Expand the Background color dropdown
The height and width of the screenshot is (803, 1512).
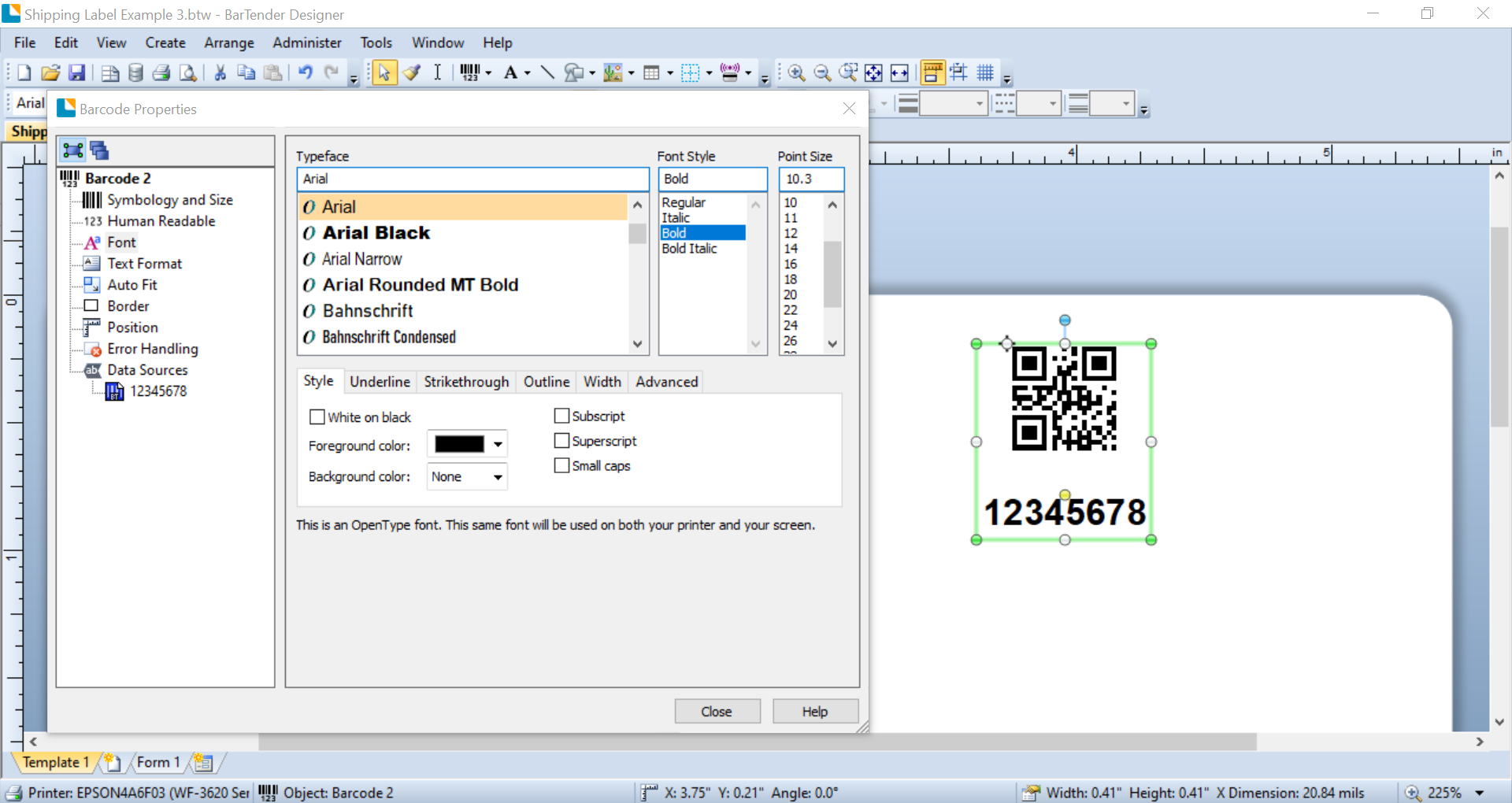pyautogui.click(x=498, y=477)
